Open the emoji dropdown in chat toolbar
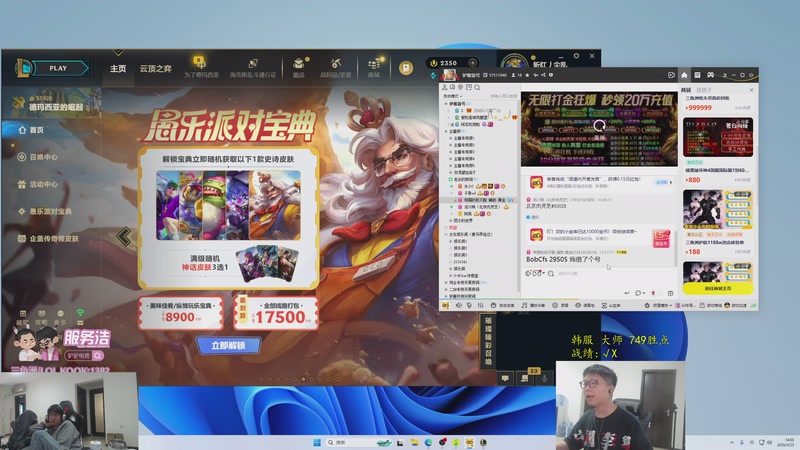The width and height of the screenshot is (800, 450). coord(538,273)
